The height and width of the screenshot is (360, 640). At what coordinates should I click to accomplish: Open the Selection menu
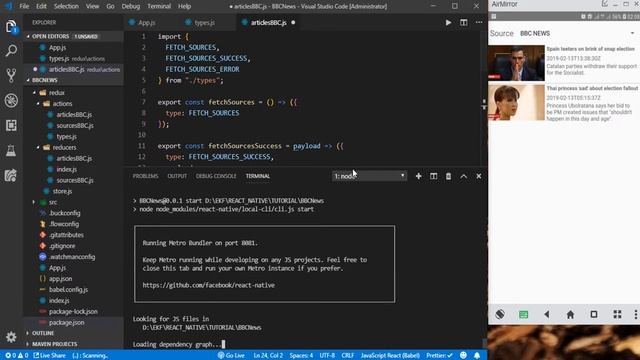[66, 6]
